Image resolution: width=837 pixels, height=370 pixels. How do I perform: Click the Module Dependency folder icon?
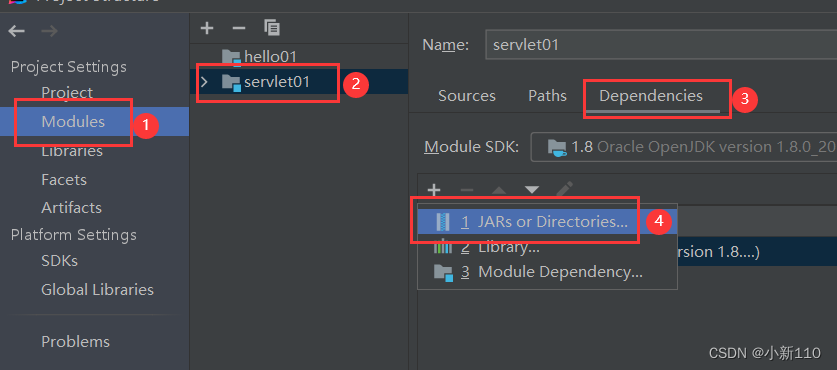tap(443, 272)
